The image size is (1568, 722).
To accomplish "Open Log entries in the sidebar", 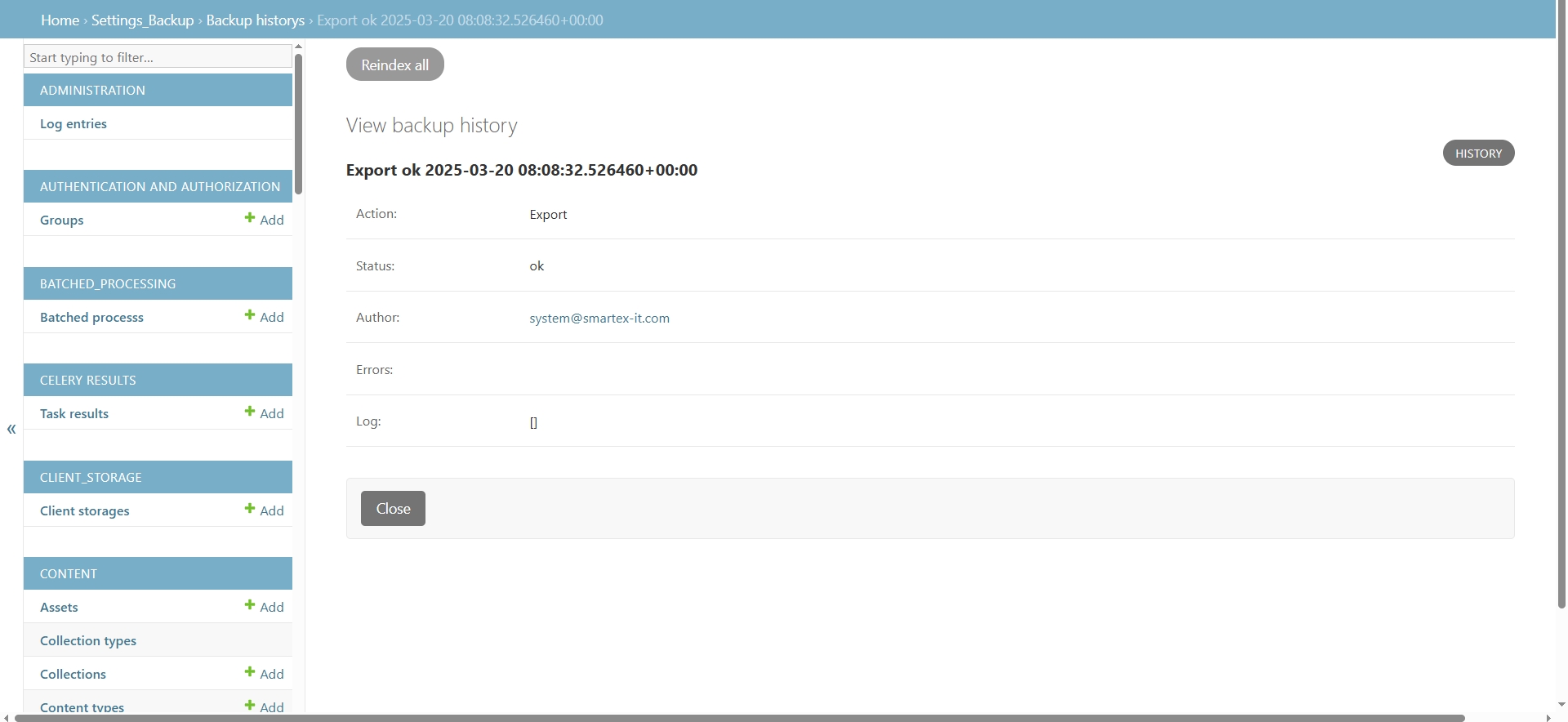I will [73, 123].
